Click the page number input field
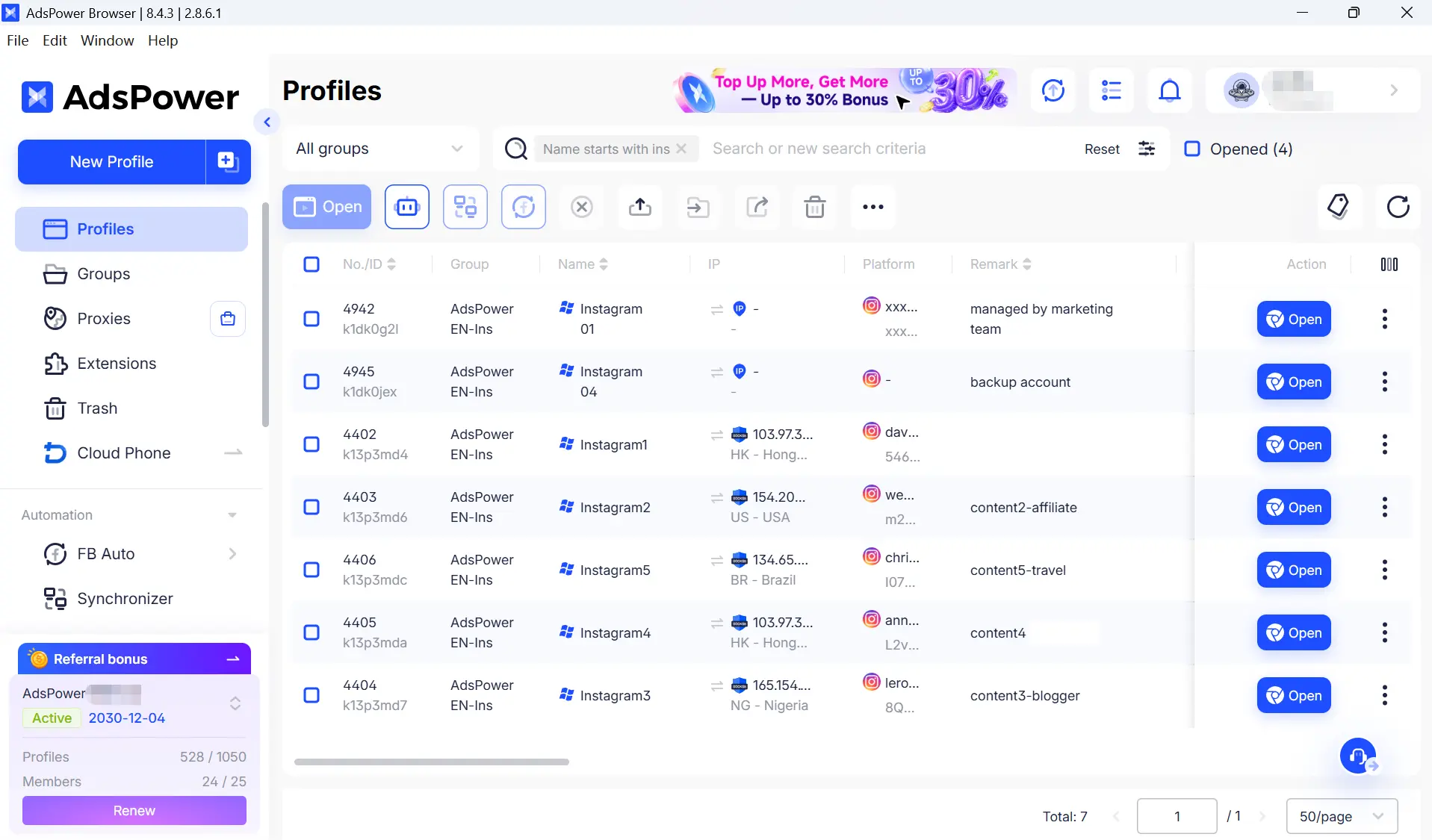 point(1177,816)
